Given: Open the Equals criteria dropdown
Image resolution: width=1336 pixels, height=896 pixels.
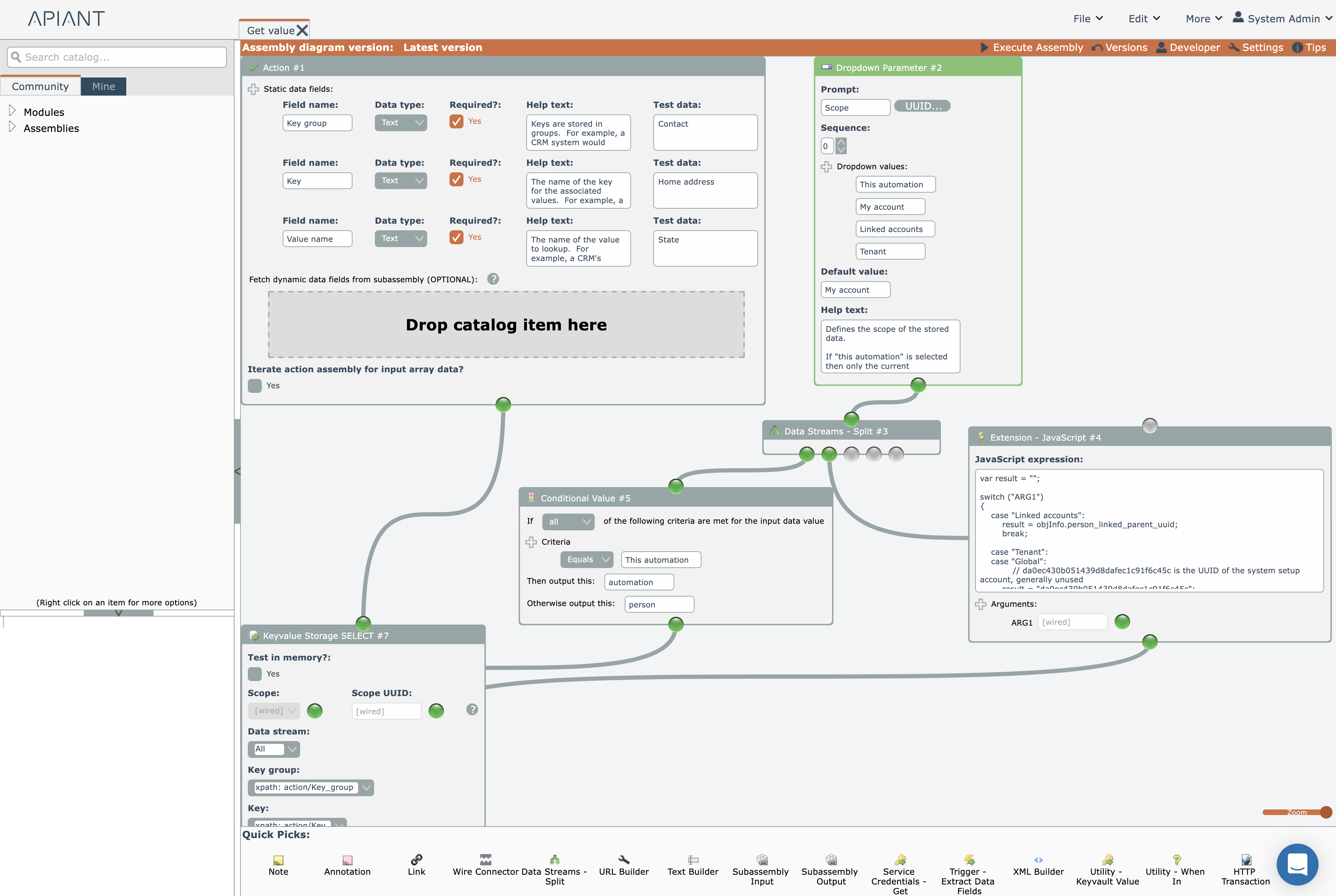Looking at the screenshot, I should (586, 559).
